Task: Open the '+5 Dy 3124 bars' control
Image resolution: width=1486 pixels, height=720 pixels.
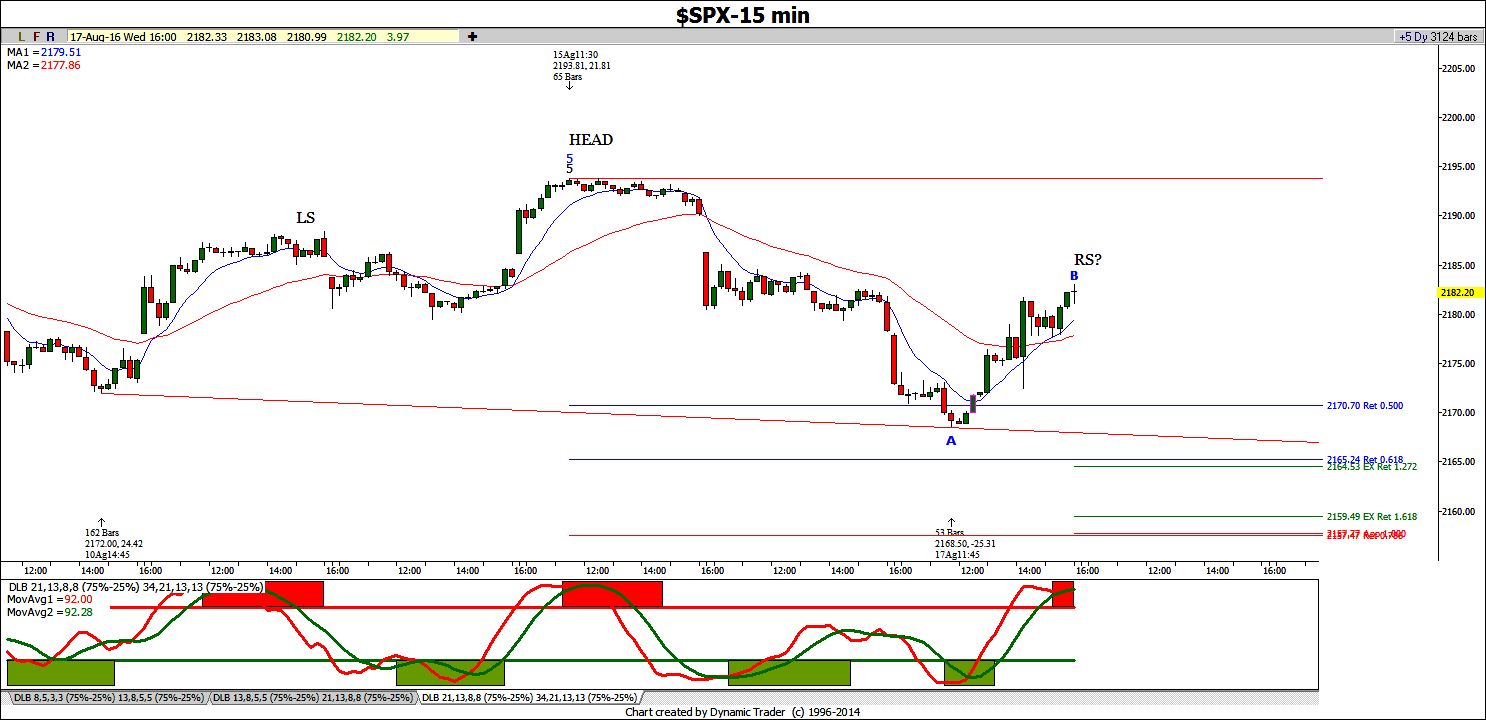Action: click(1438, 37)
